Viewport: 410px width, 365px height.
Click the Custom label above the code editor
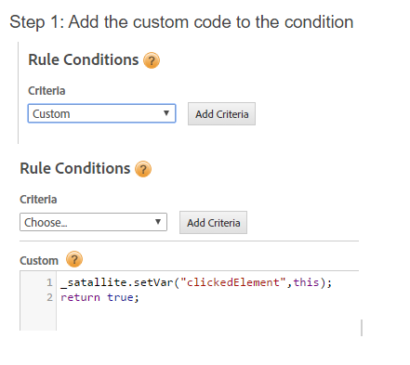coord(39,260)
